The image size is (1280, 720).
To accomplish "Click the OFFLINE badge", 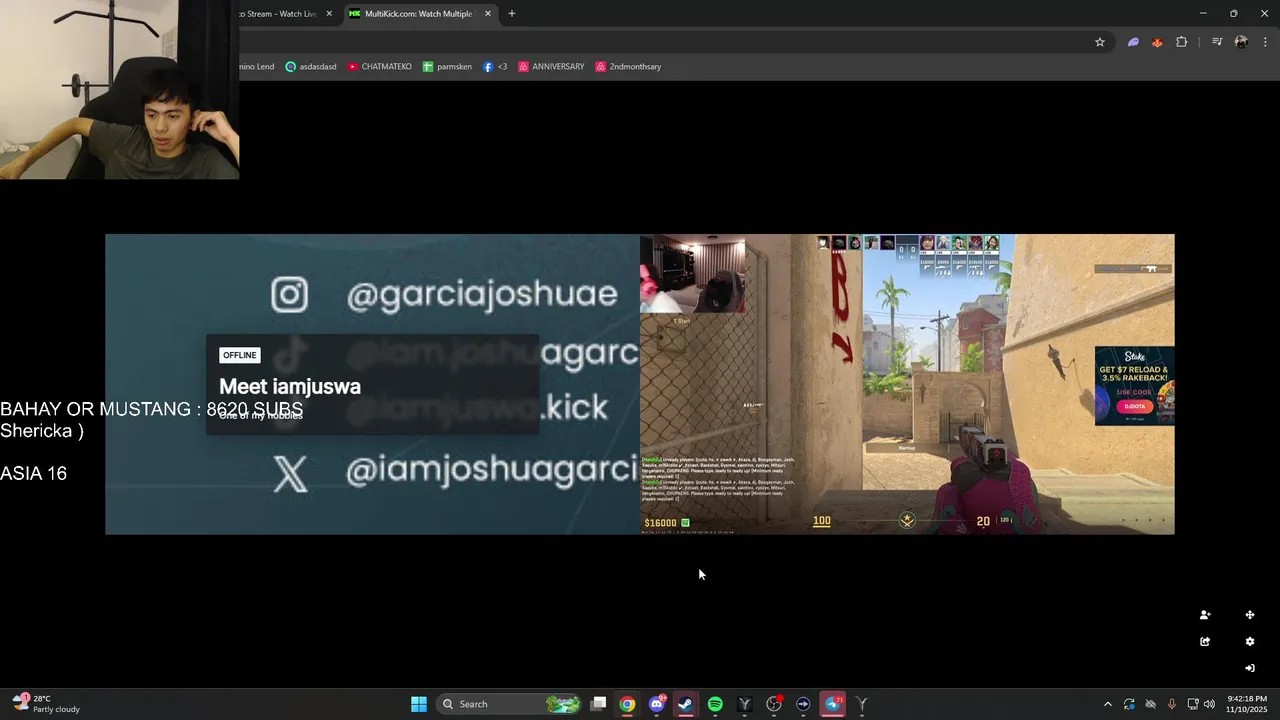I will pyautogui.click(x=240, y=355).
